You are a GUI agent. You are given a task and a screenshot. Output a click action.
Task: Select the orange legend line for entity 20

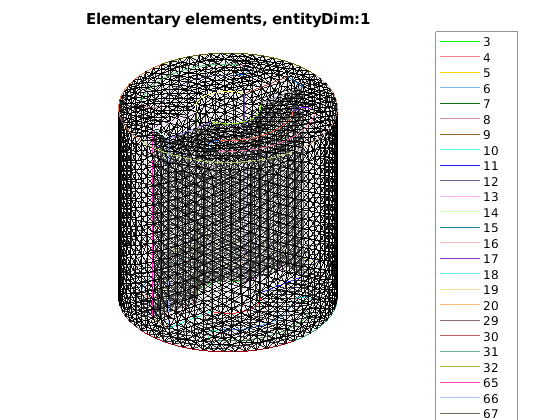(x=460, y=305)
